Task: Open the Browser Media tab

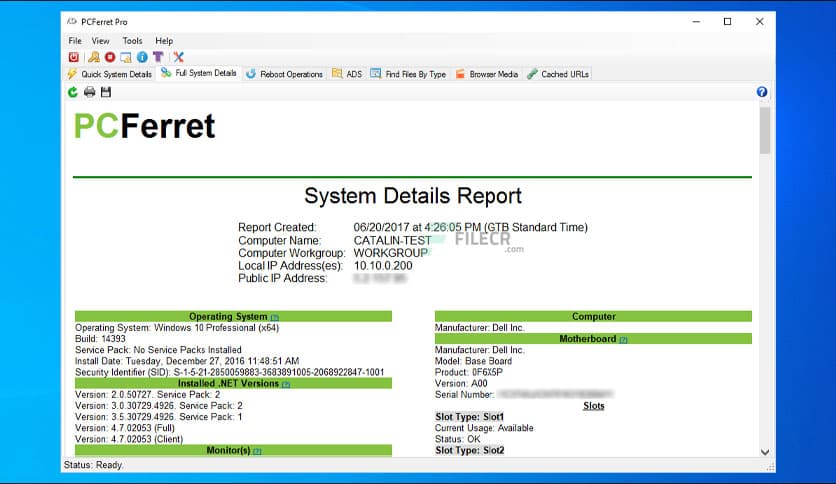Action: pos(487,74)
